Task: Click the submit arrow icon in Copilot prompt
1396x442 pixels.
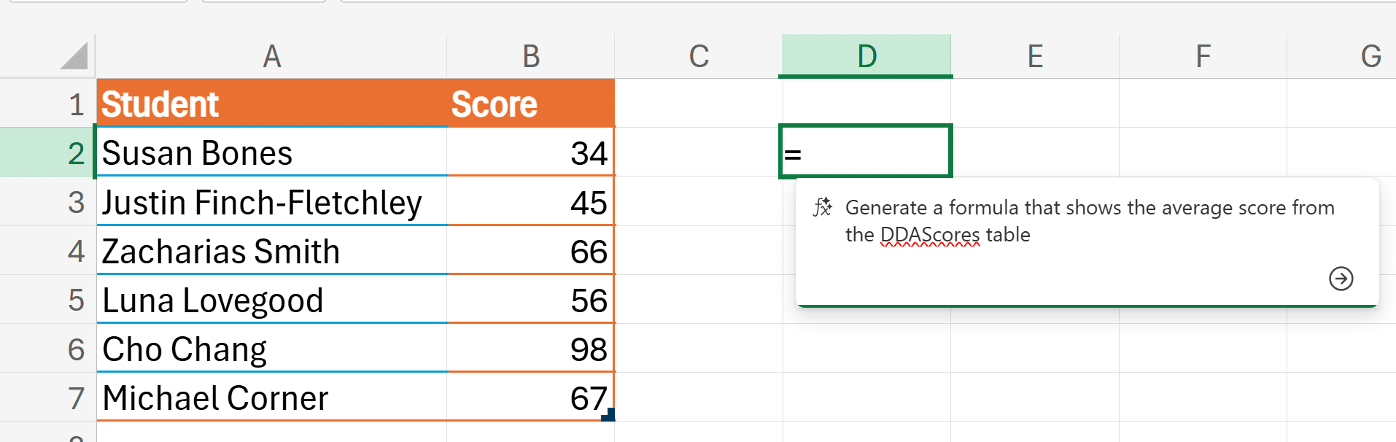Action: [1341, 279]
